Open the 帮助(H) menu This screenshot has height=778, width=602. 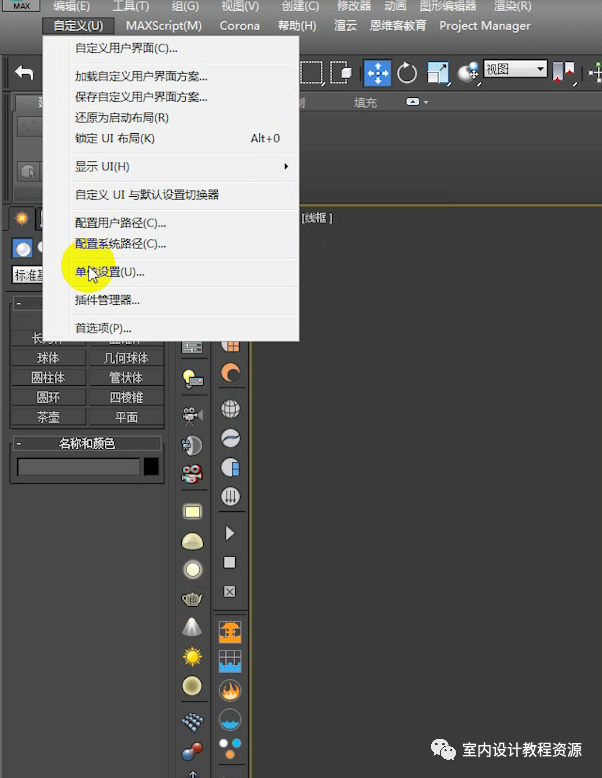(x=297, y=26)
